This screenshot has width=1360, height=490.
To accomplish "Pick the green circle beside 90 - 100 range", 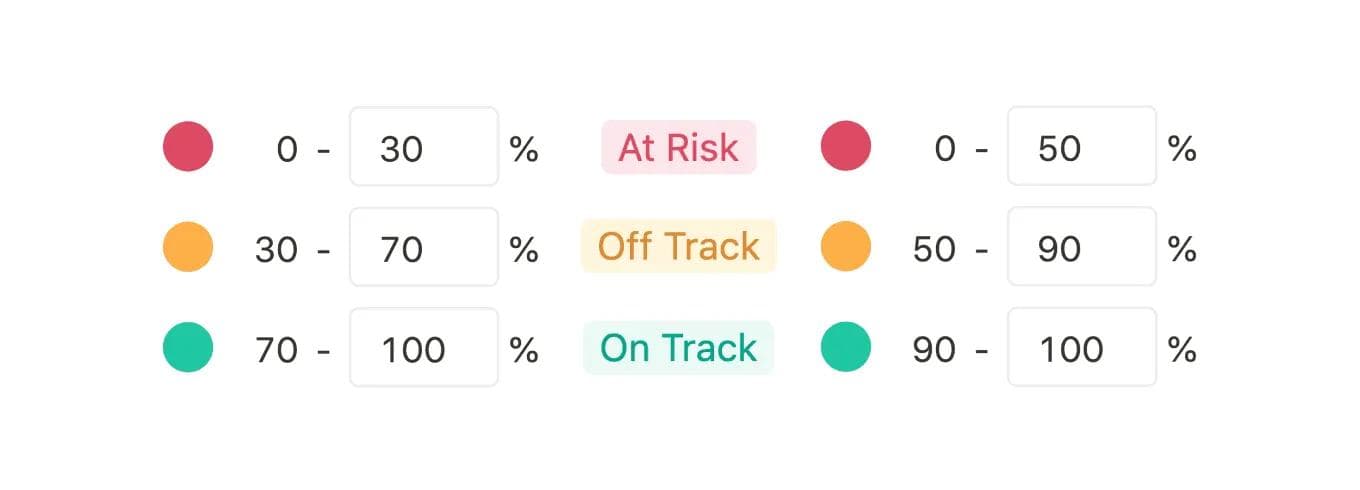I will [x=846, y=347].
